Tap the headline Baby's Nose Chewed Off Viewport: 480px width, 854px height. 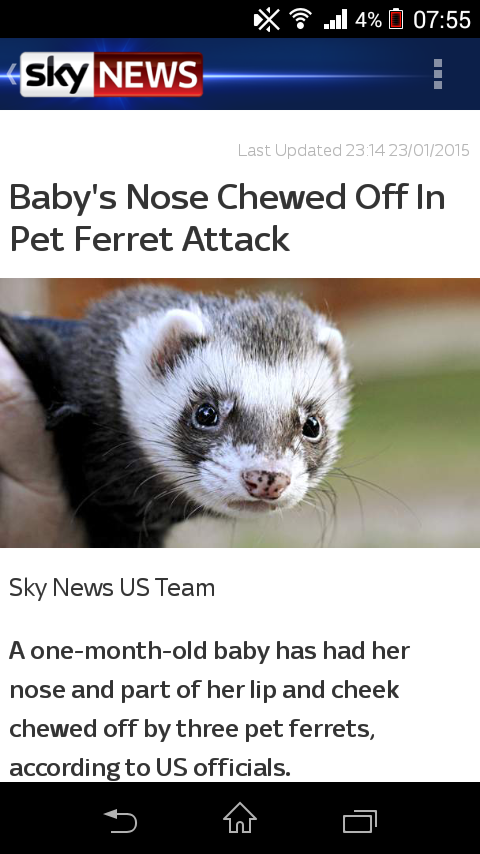(228, 218)
